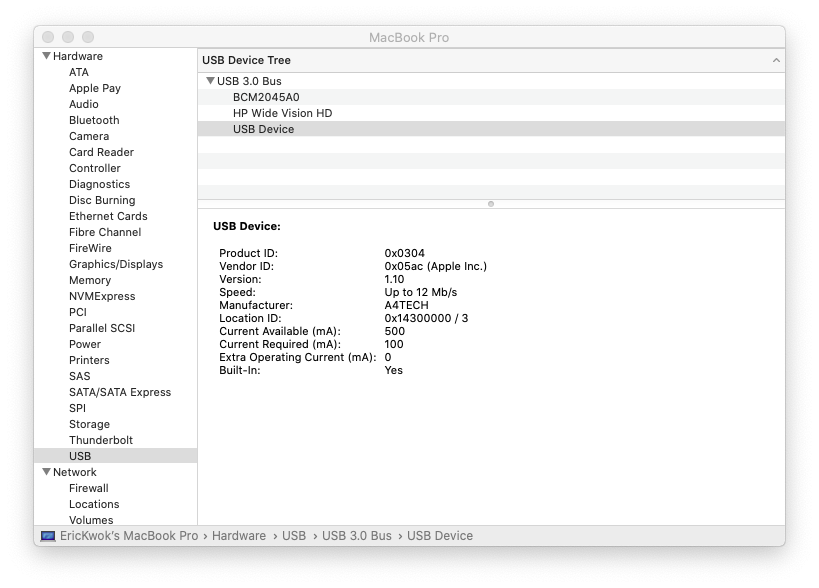The width and height of the screenshot is (819, 588).
Task: Select the highlighted USB sidebar item
Action: click(115, 456)
